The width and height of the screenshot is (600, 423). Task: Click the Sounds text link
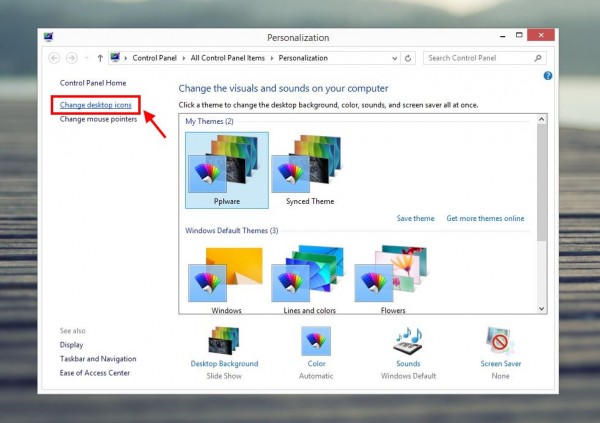(x=408, y=364)
